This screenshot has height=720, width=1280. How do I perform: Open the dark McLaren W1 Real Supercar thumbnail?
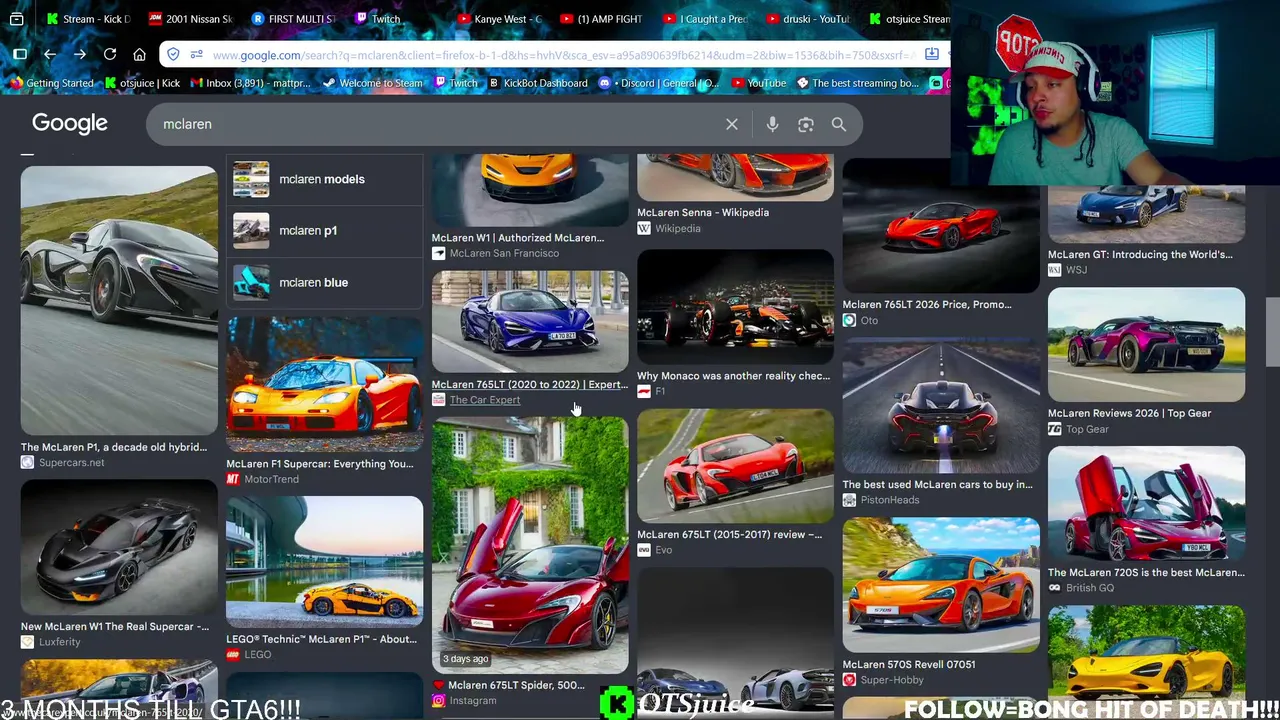119,548
